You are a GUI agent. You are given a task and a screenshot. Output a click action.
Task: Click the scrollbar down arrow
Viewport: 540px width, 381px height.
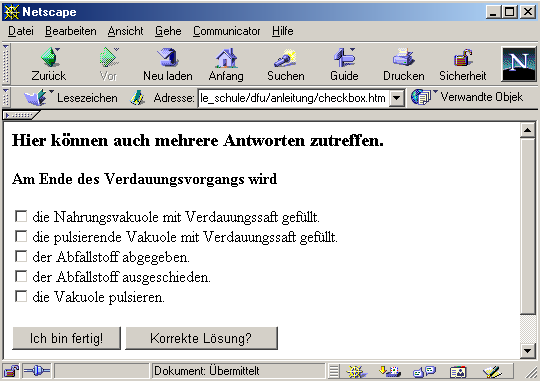[528, 351]
